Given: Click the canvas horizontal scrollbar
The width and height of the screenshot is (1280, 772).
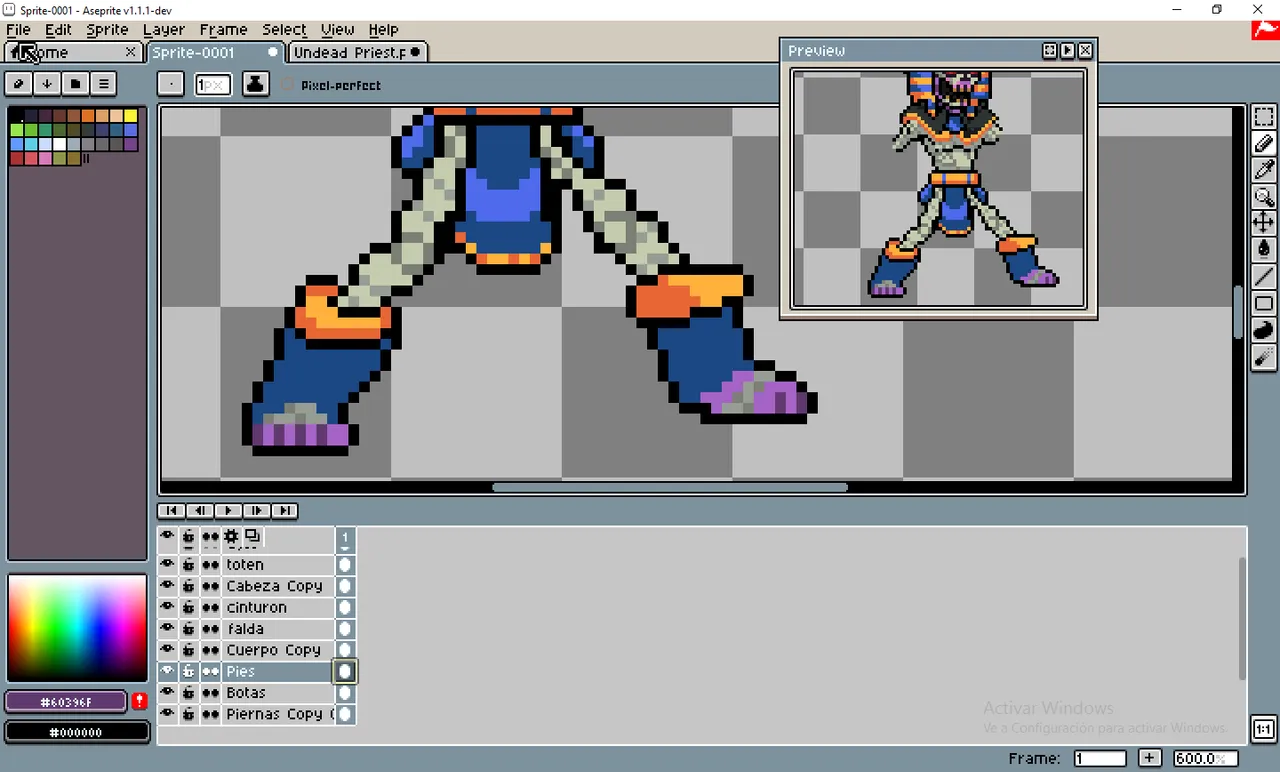Looking at the screenshot, I should (670, 488).
